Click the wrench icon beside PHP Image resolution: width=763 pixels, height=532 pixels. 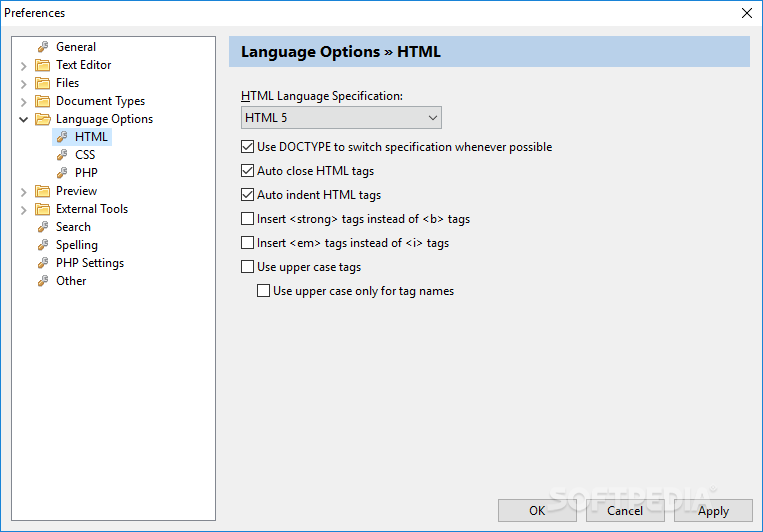pyautogui.click(x=62, y=173)
